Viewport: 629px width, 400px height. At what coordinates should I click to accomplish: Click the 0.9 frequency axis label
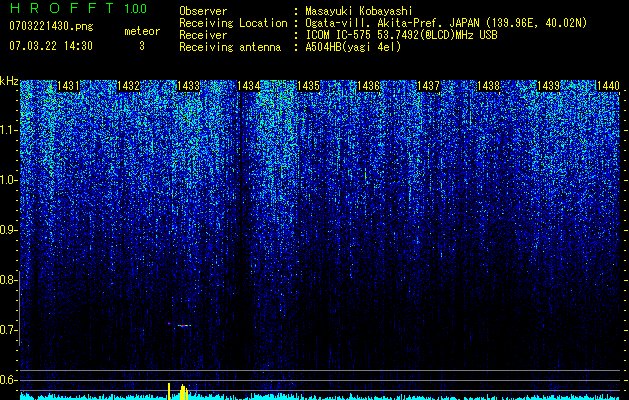coord(9,230)
